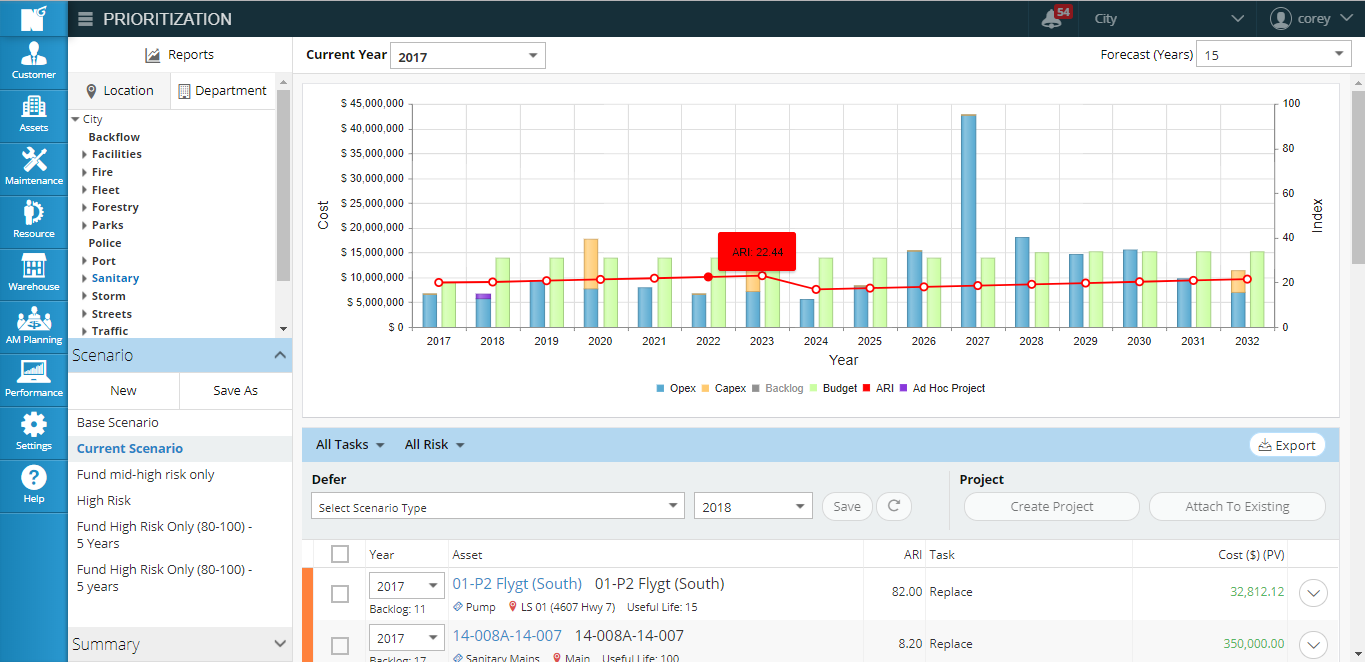The image size is (1365, 662).
Task: Expand the Facilities tree node
Action: tap(85, 155)
